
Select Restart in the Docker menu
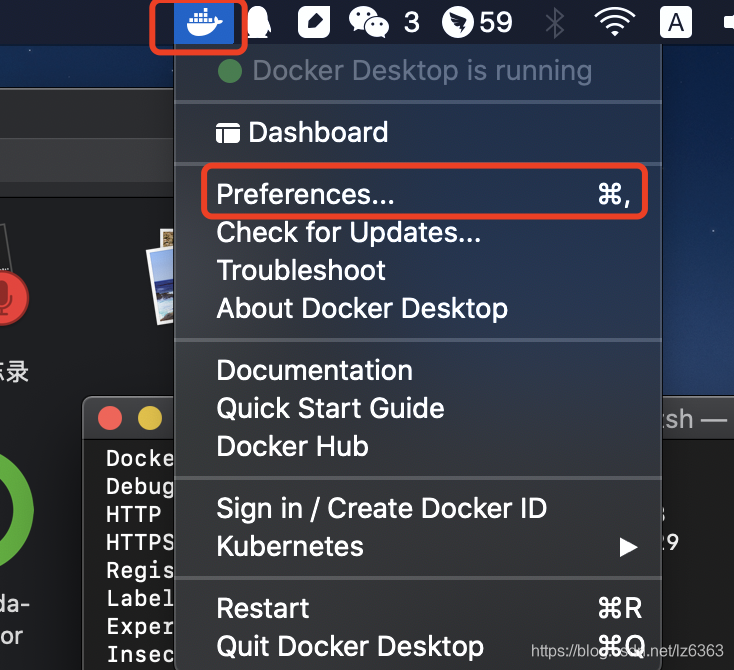click(418, 608)
